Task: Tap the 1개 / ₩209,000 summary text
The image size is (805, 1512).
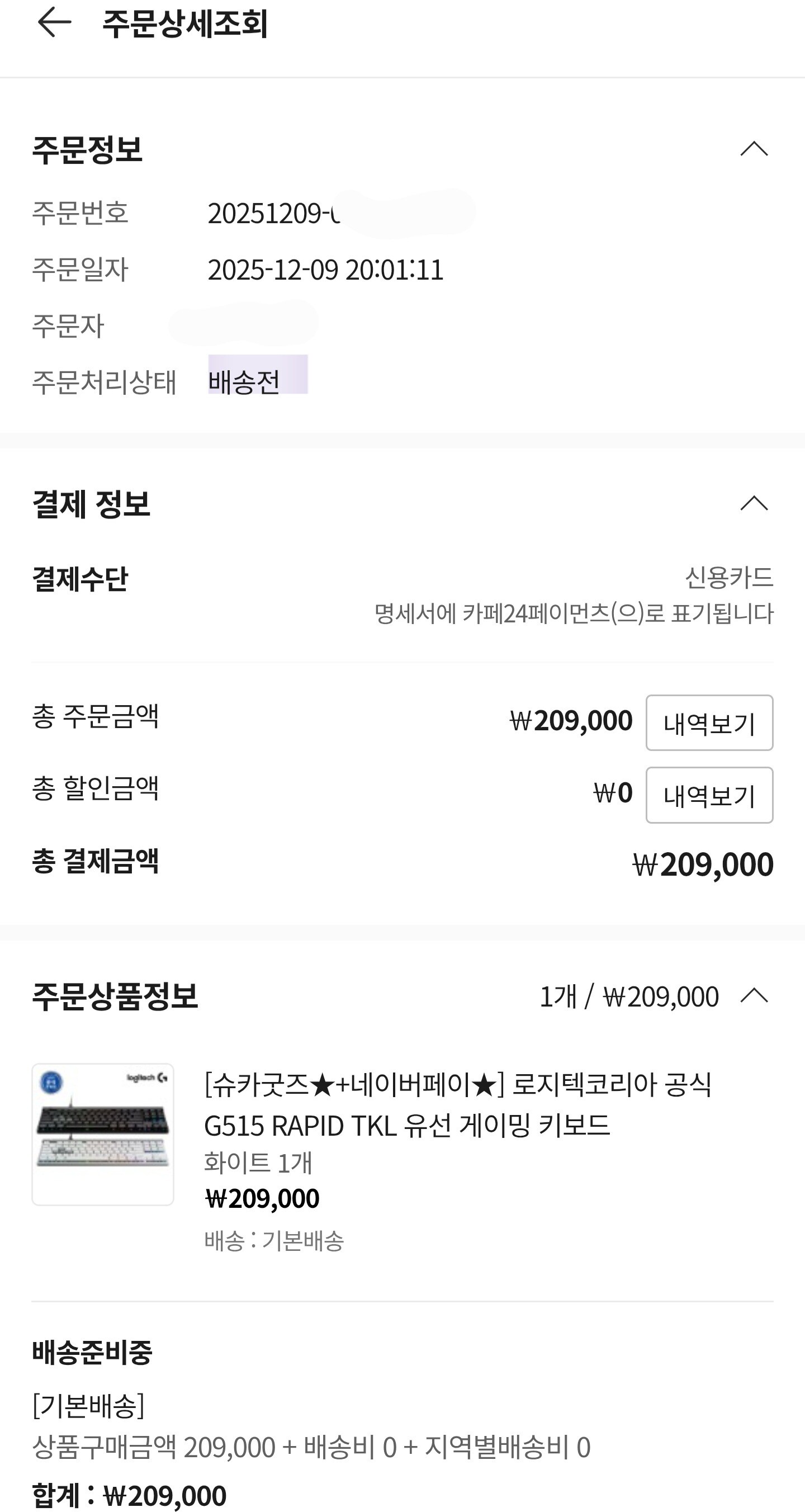Action: pyautogui.click(x=628, y=996)
